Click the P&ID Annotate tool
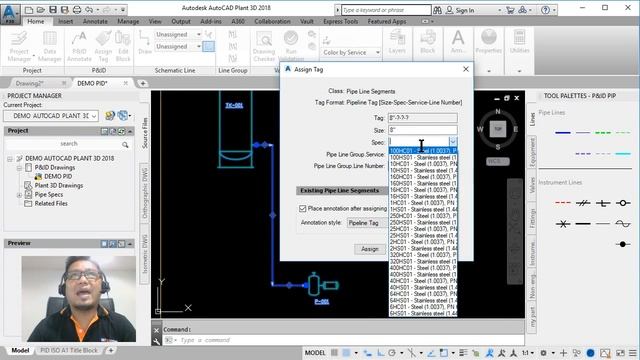The height and width of the screenshot is (360, 640). 79,47
